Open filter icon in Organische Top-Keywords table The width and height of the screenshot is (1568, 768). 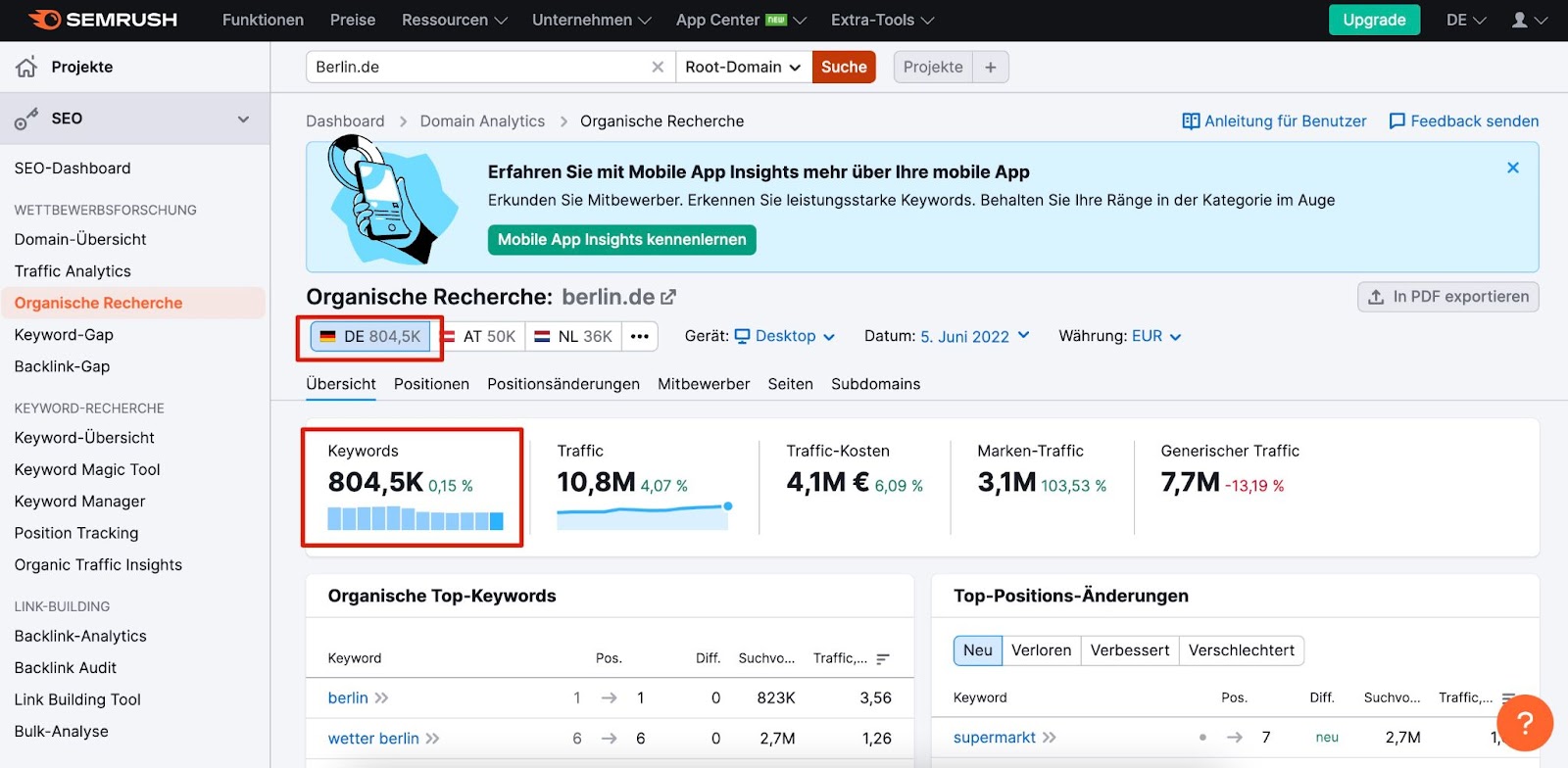[x=883, y=659]
